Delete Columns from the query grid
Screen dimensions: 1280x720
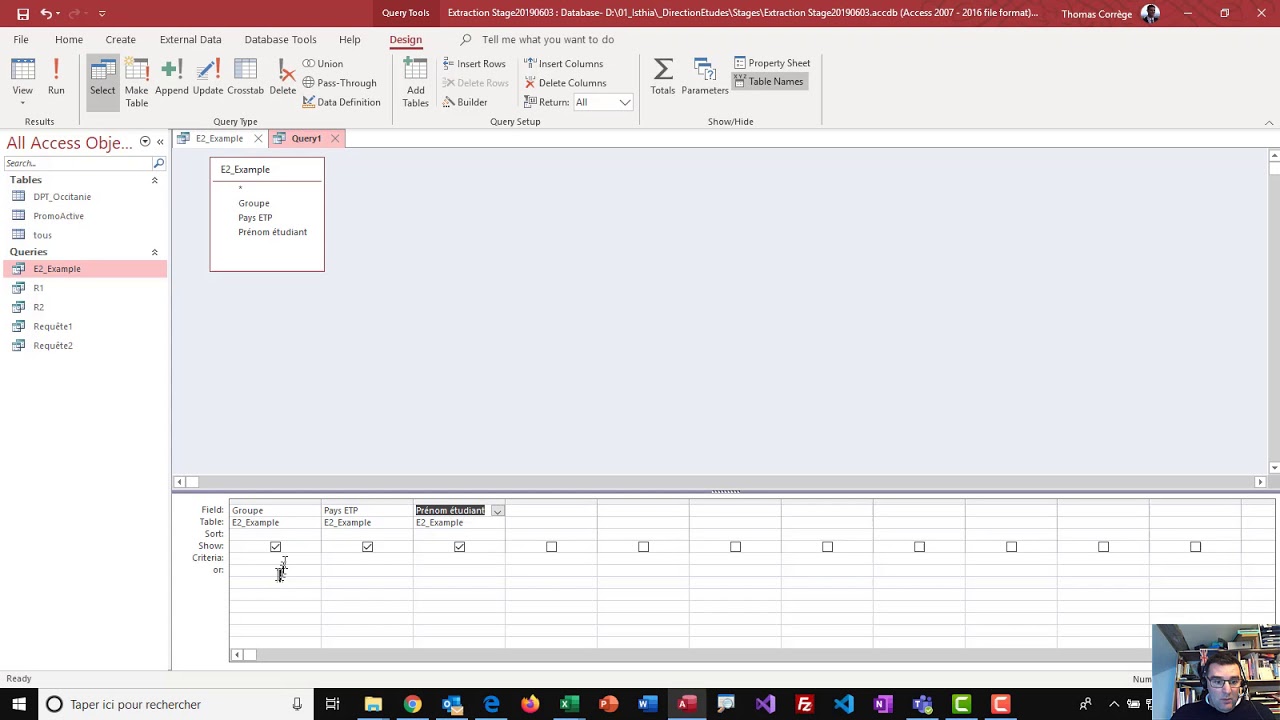[565, 83]
